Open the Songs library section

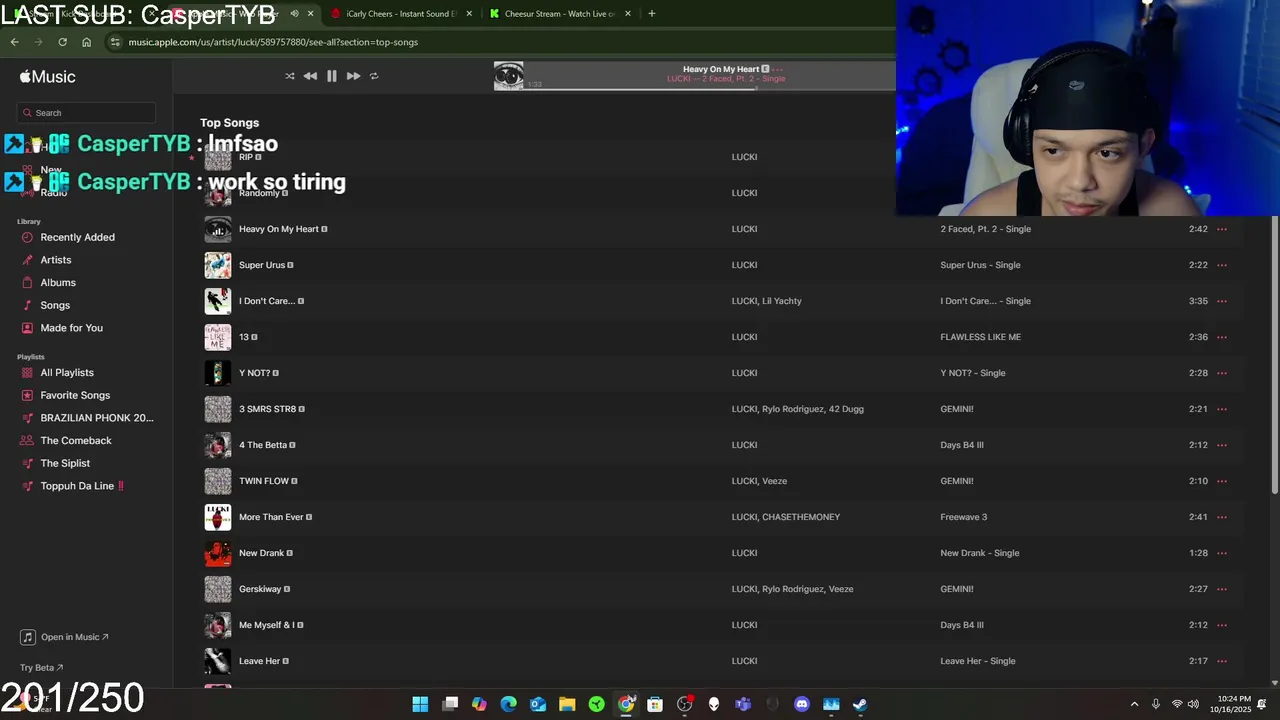[55, 305]
